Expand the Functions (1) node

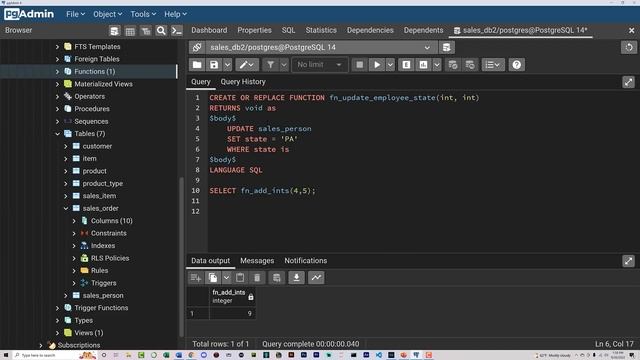coord(57,71)
